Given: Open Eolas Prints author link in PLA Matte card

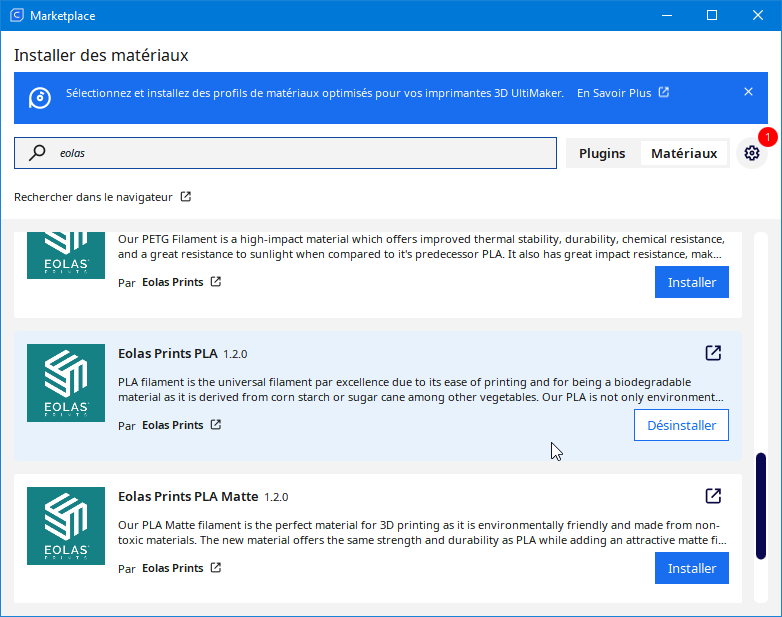Looking at the screenshot, I should [173, 568].
